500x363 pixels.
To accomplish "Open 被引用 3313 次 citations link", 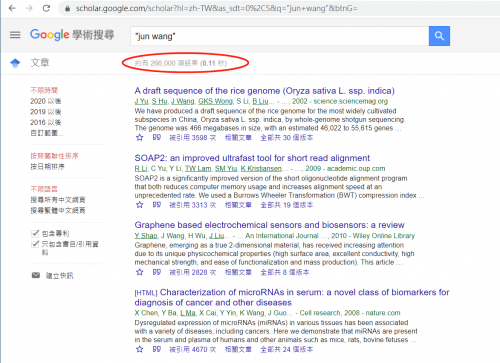I will pos(193,205).
